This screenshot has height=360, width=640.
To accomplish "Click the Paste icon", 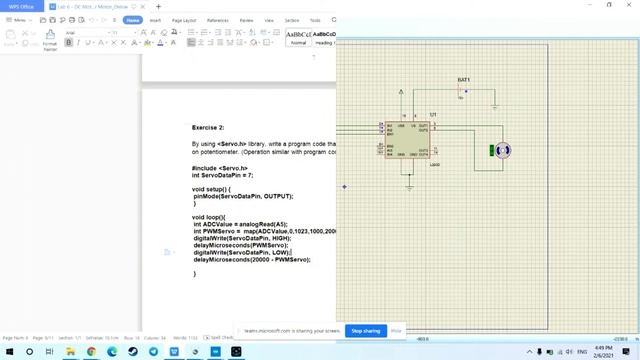I will point(11,34).
